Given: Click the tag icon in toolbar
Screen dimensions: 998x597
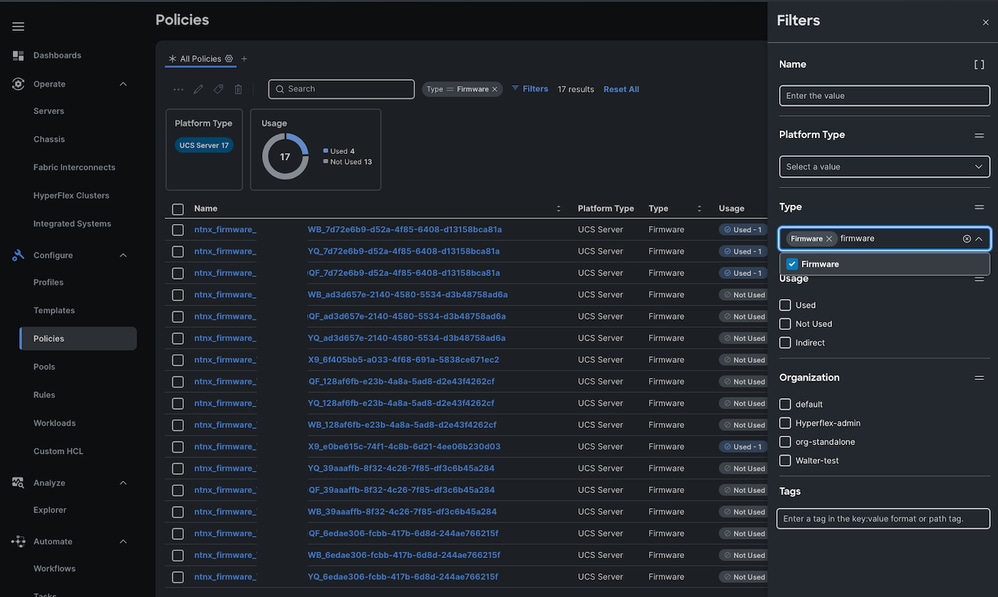Looking at the screenshot, I should tap(218, 89).
